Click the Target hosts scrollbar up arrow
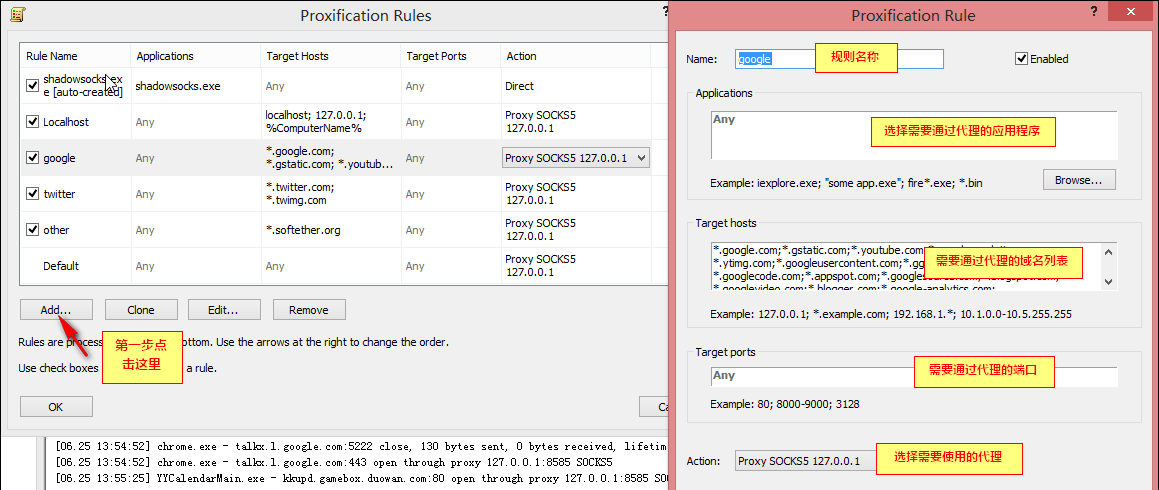 1109,251
